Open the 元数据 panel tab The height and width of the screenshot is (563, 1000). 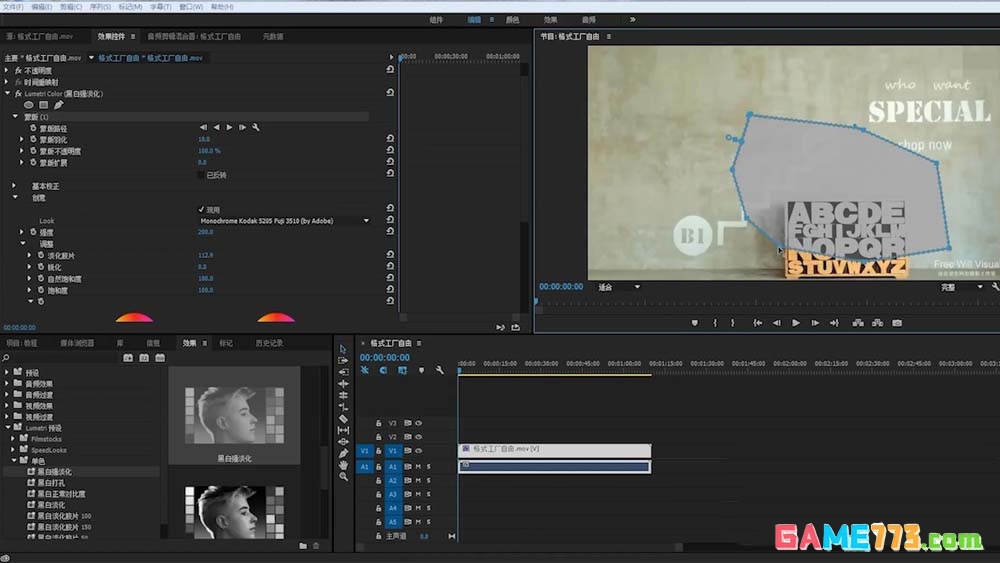click(272, 36)
